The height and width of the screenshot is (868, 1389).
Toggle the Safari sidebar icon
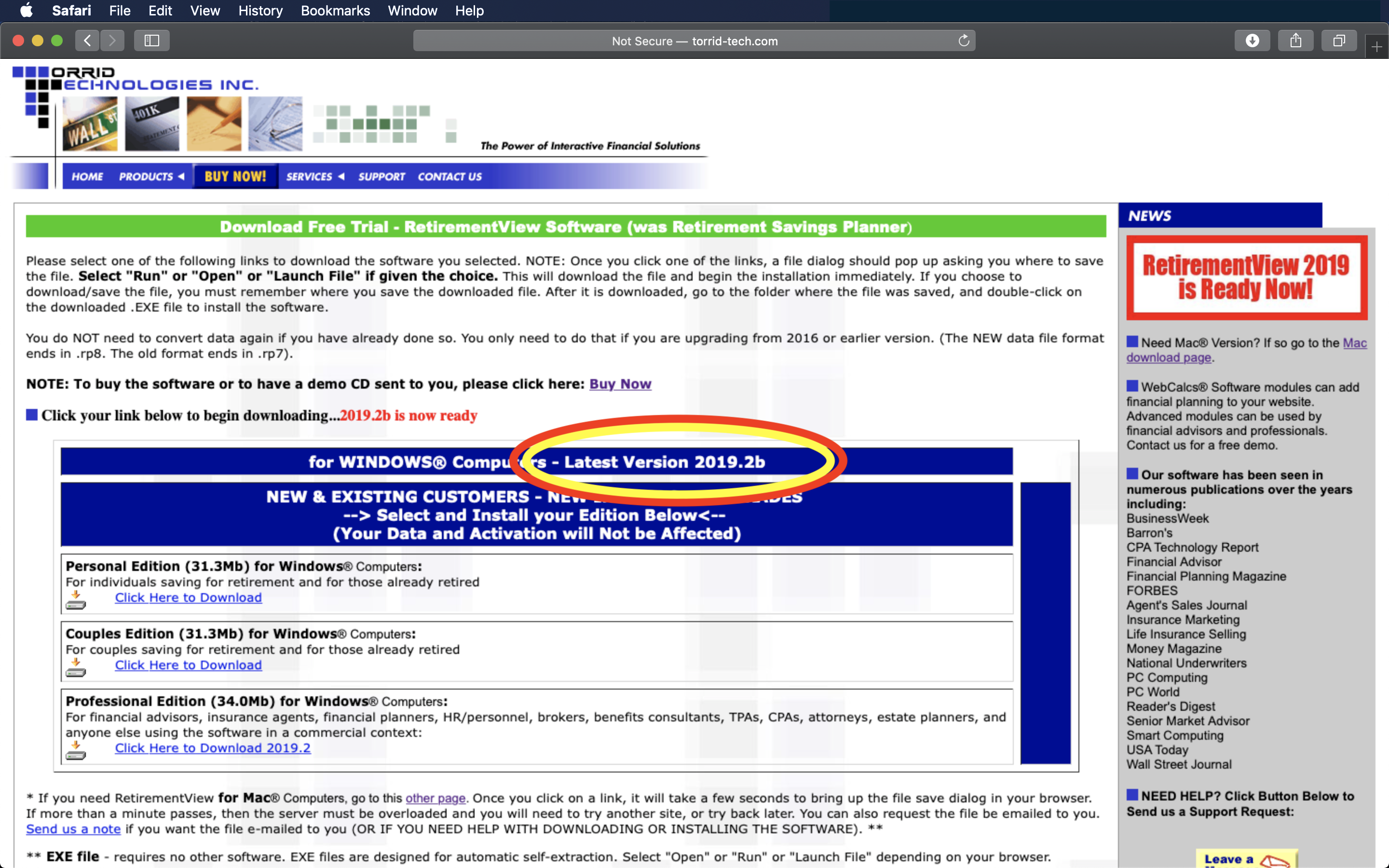click(x=151, y=41)
